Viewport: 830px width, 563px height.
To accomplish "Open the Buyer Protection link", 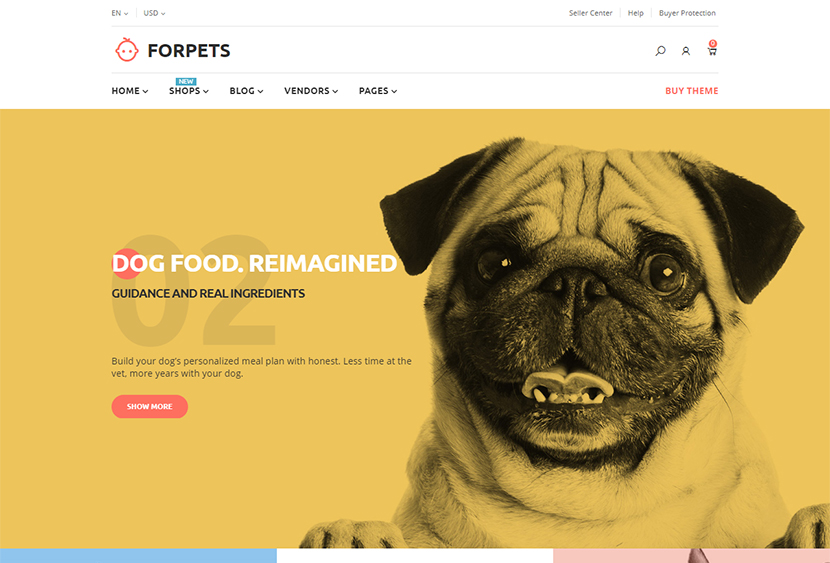I will pyautogui.click(x=687, y=13).
